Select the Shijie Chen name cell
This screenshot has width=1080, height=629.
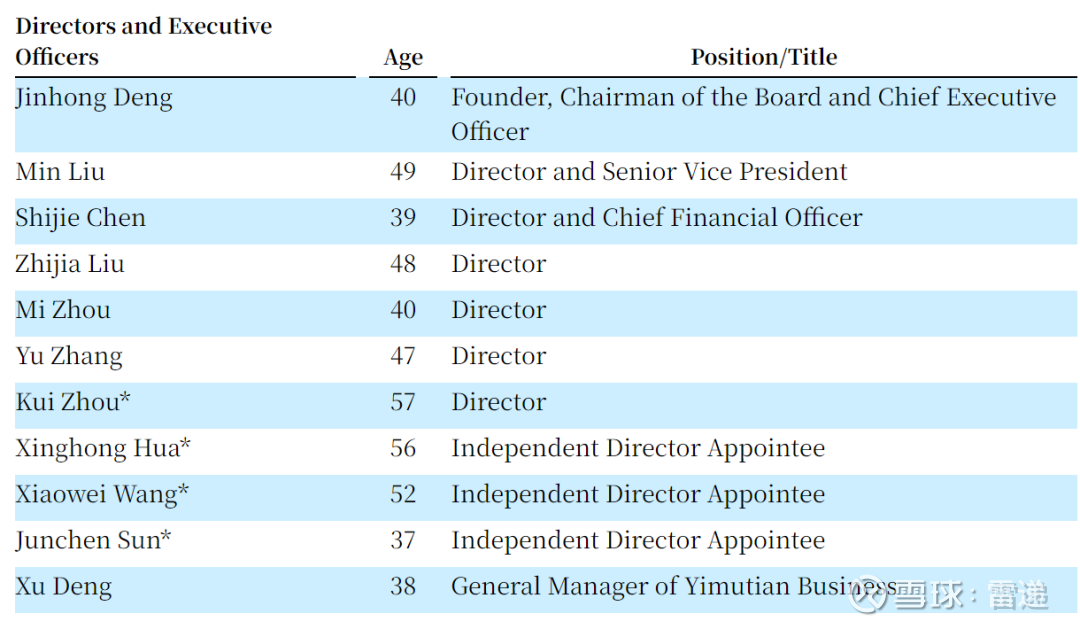[x=80, y=218]
